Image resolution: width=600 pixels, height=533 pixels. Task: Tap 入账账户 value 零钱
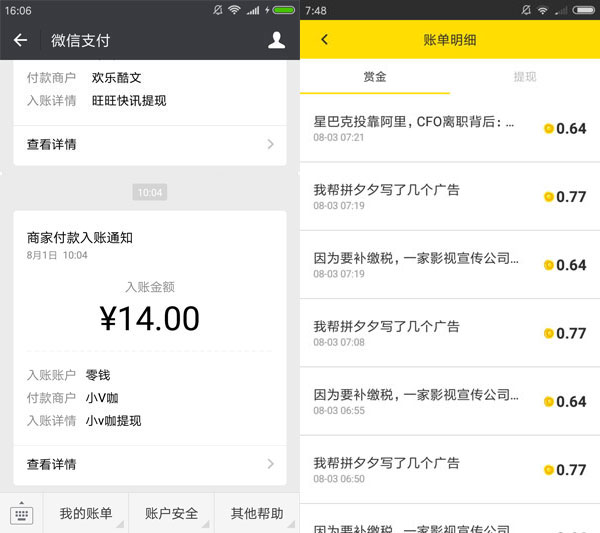[98, 375]
